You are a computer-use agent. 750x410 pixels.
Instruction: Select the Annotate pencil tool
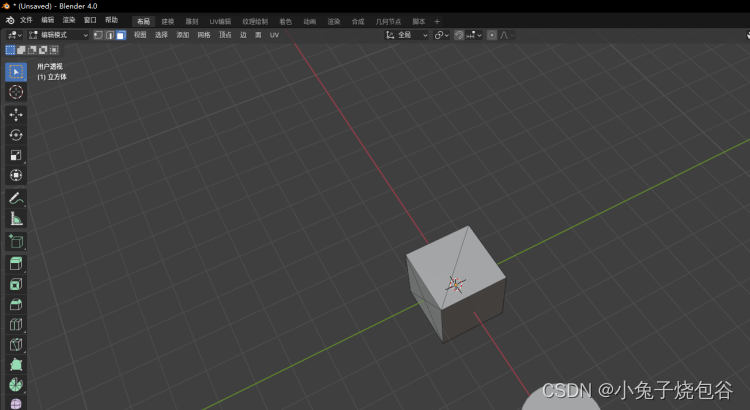(x=16, y=198)
